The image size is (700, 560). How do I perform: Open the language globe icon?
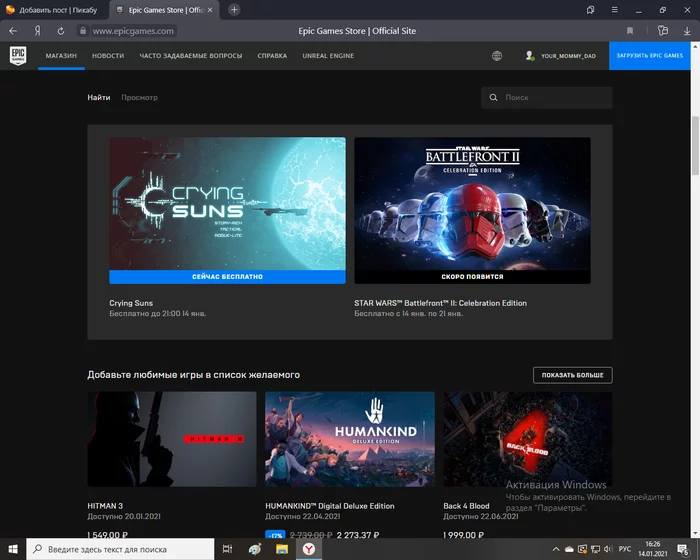pyautogui.click(x=497, y=56)
